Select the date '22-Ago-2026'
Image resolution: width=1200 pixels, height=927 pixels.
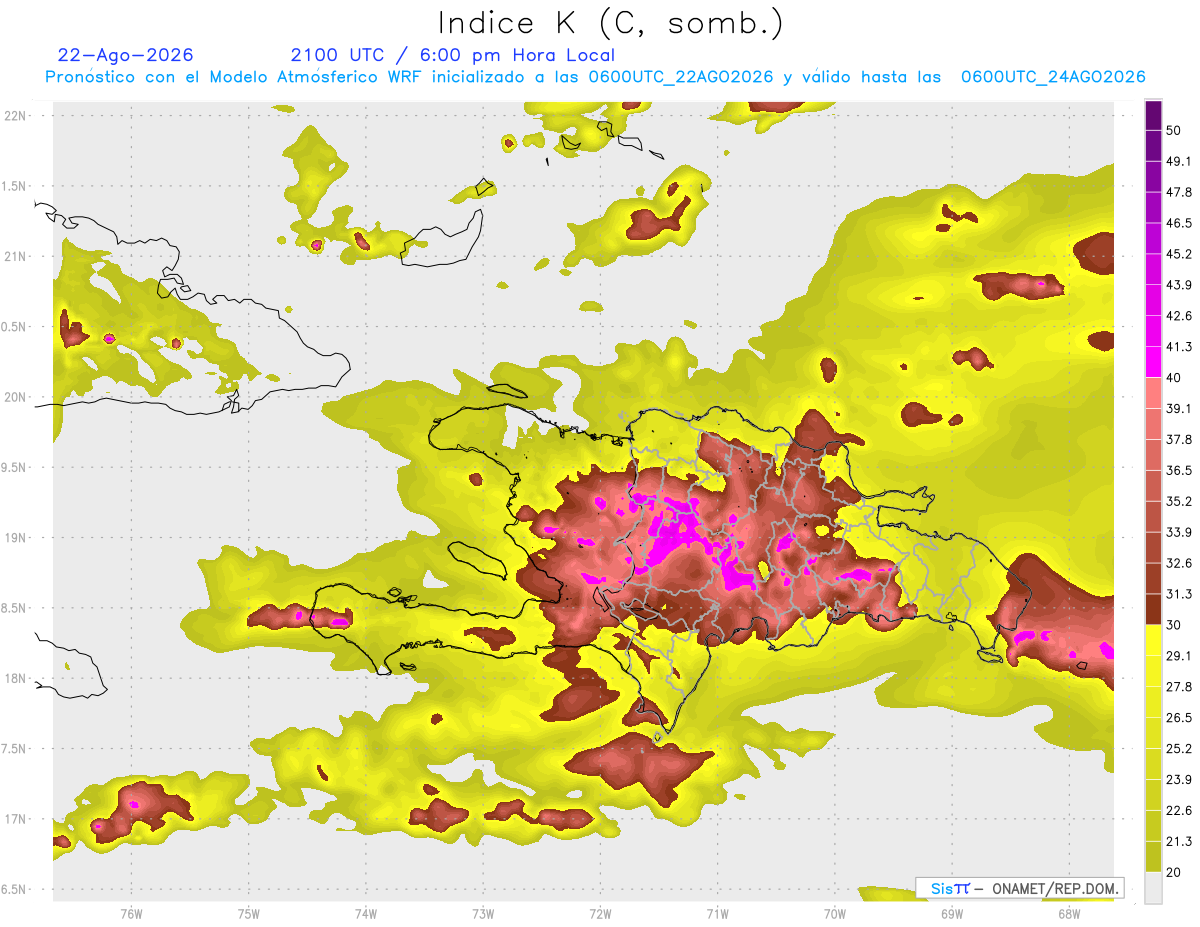click(125, 55)
